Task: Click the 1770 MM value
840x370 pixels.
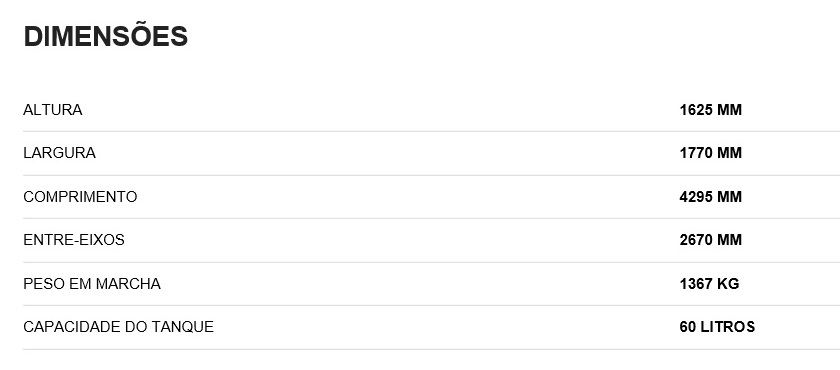Action: point(710,153)
